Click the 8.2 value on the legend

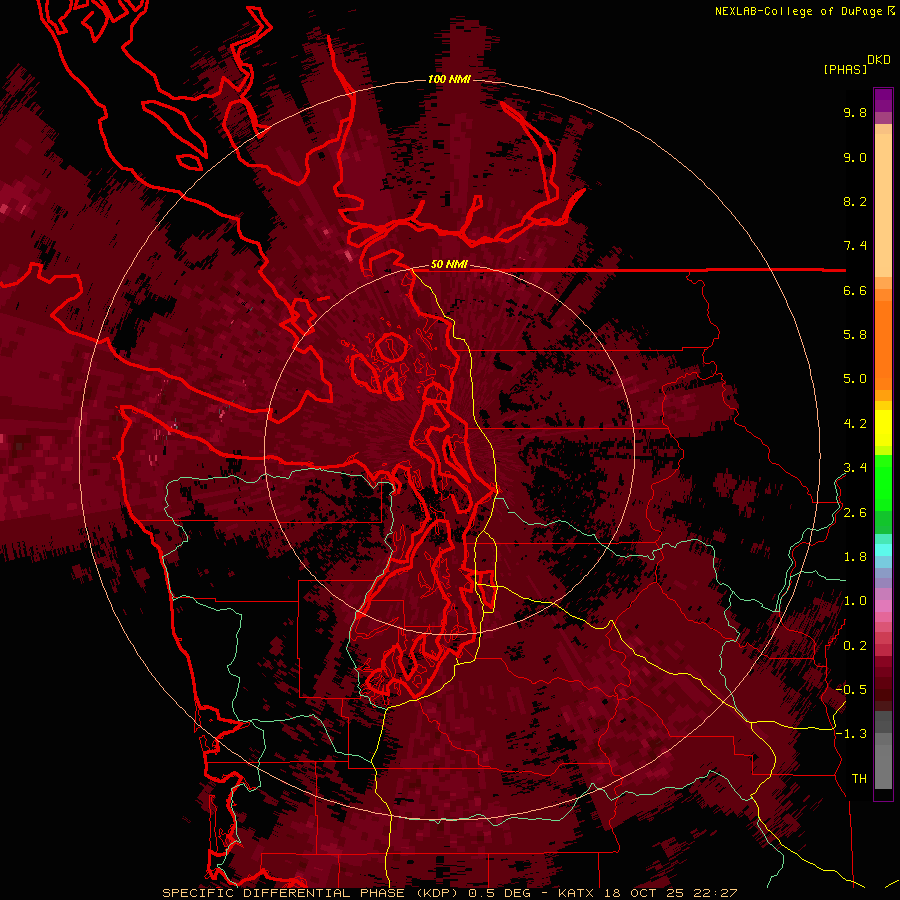pos(855,201)
